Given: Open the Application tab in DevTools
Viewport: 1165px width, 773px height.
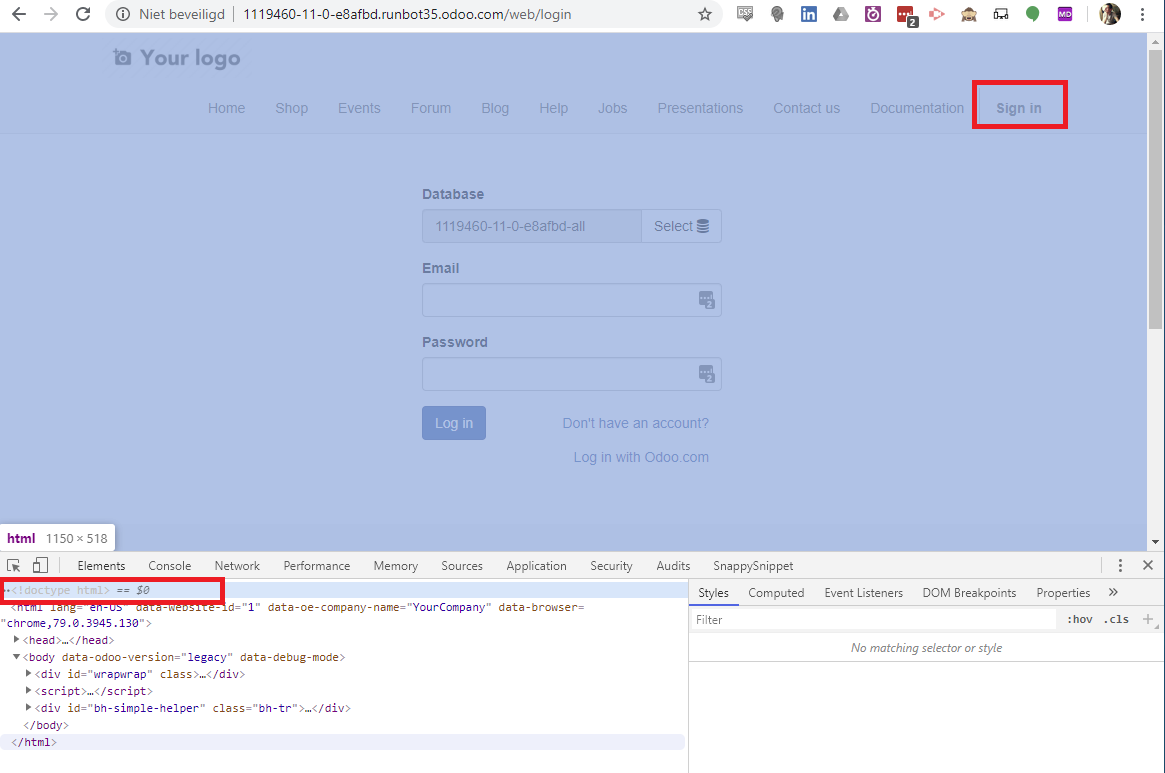Looking at the screenshot, I should 536,566.
